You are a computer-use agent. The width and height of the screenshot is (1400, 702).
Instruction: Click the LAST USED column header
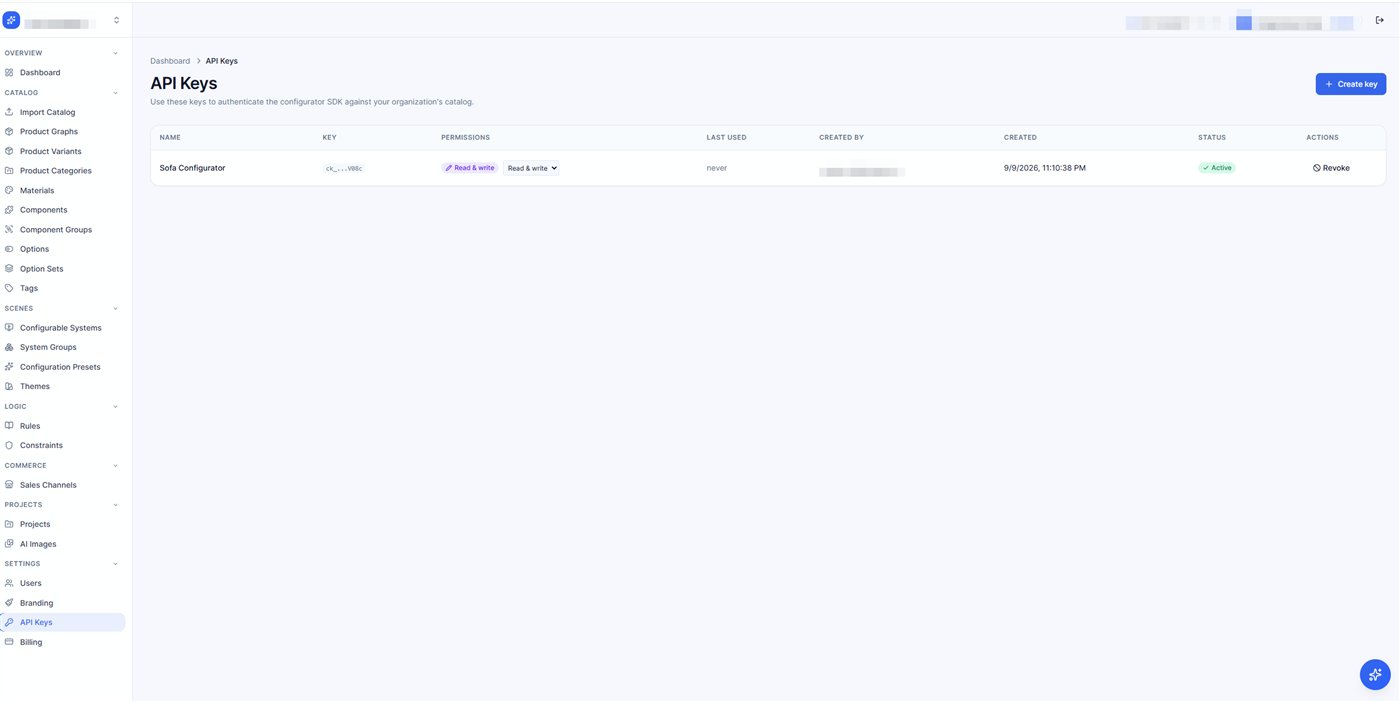[726, 137]
